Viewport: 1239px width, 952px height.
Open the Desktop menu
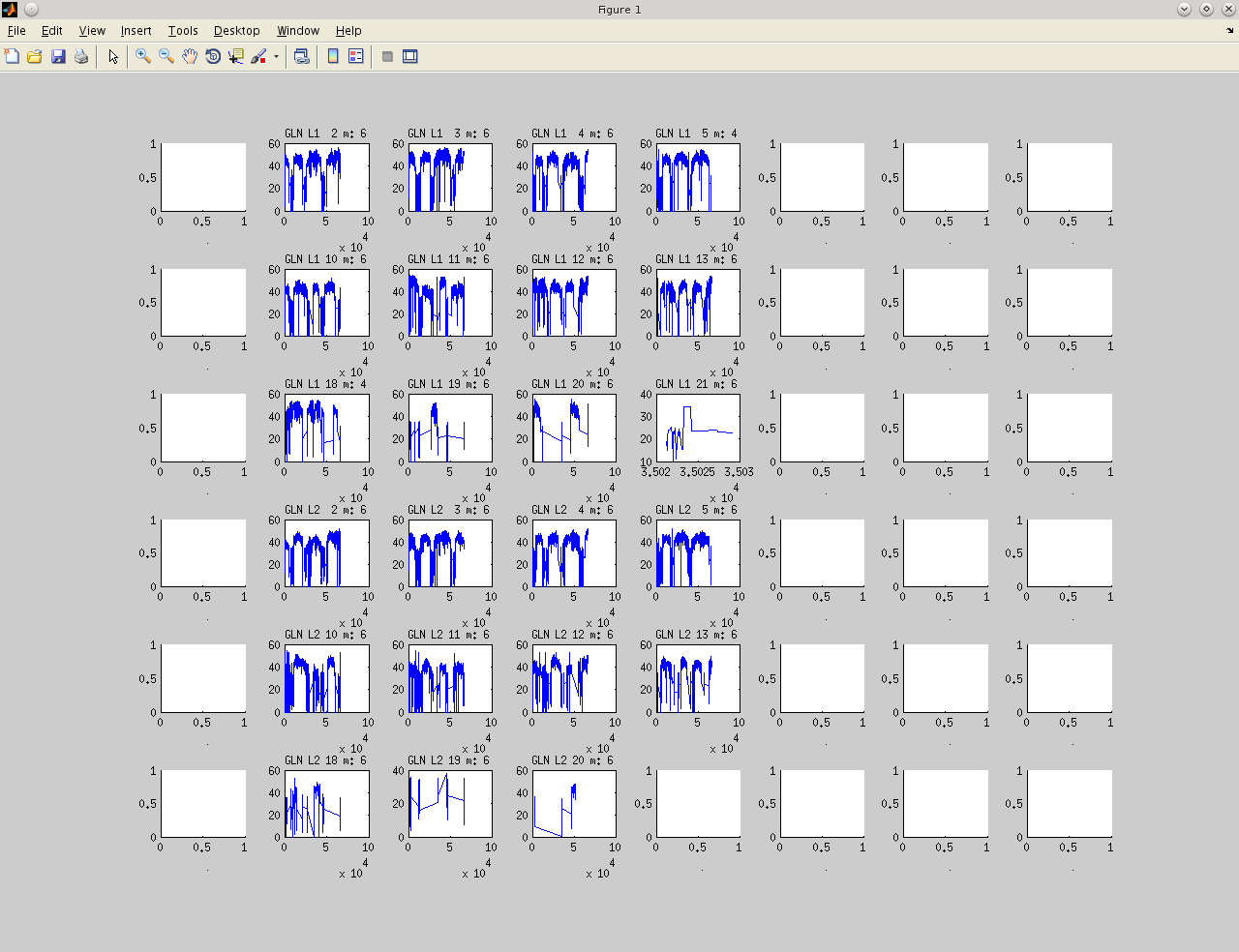[x=236, y=31]
